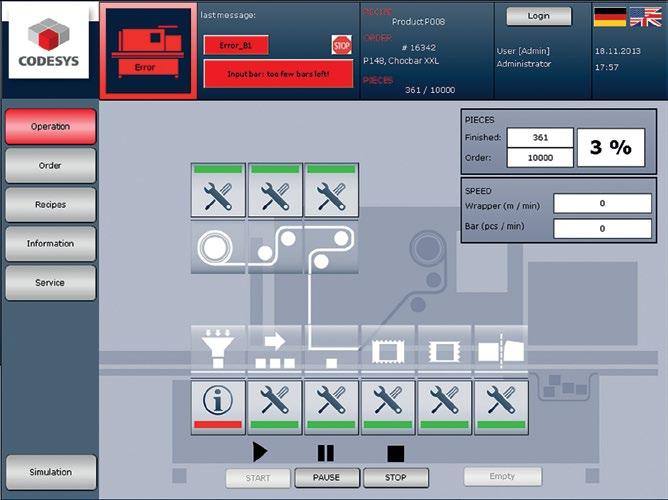Click the '17:57' time text
Image resolution: width=668 pixels, height=500 pixels.
pos(607,67)
